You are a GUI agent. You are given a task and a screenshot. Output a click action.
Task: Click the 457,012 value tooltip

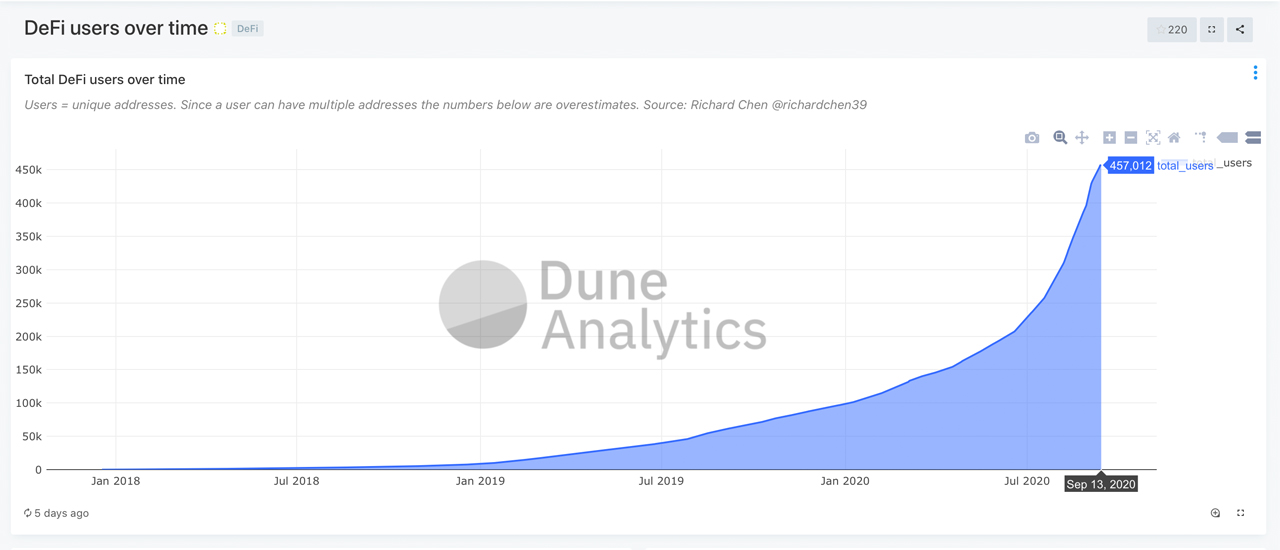[x=1130, y=166]
